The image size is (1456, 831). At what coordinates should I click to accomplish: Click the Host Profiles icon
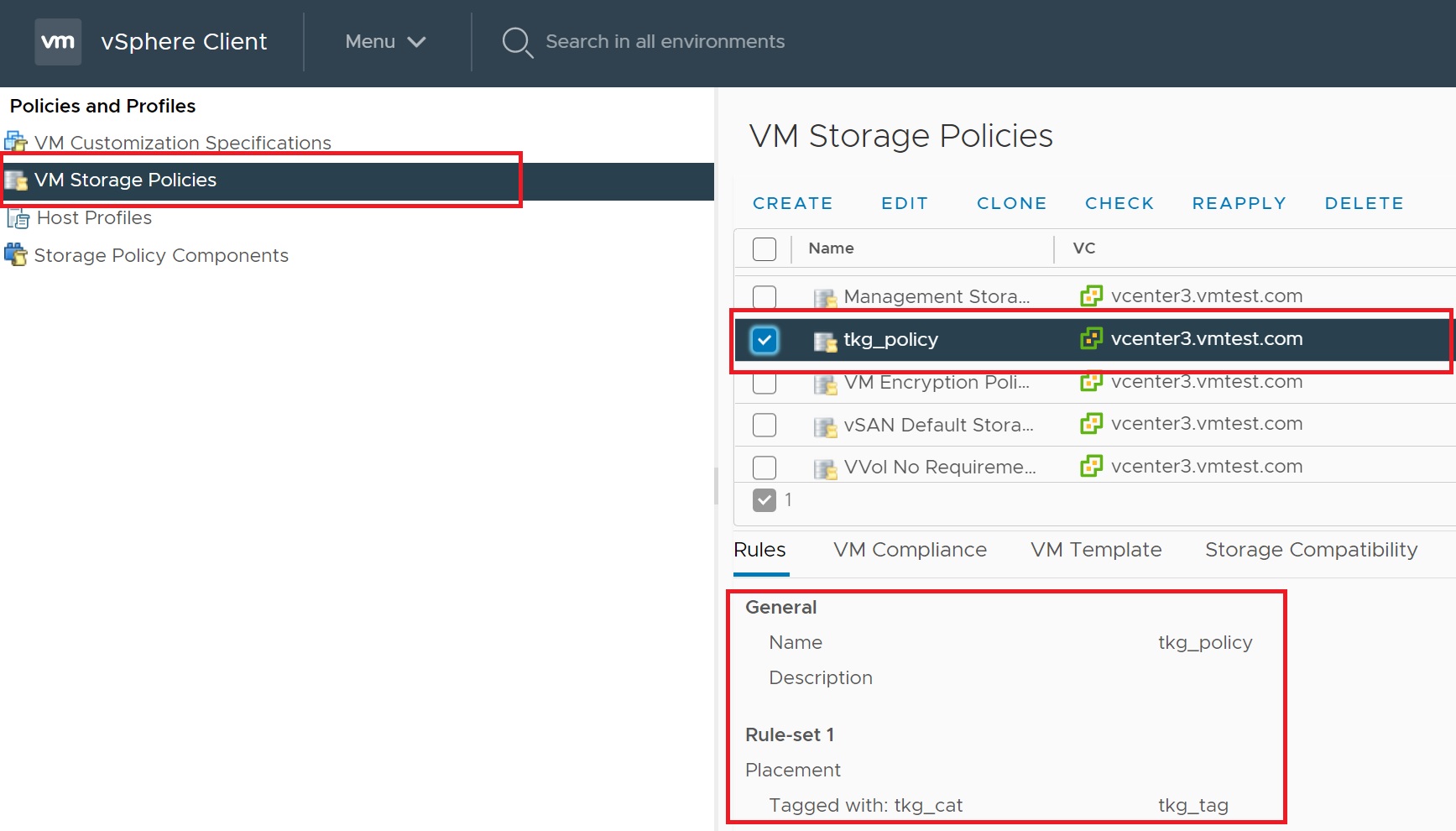pyautogui.click(x=18, y=218)
